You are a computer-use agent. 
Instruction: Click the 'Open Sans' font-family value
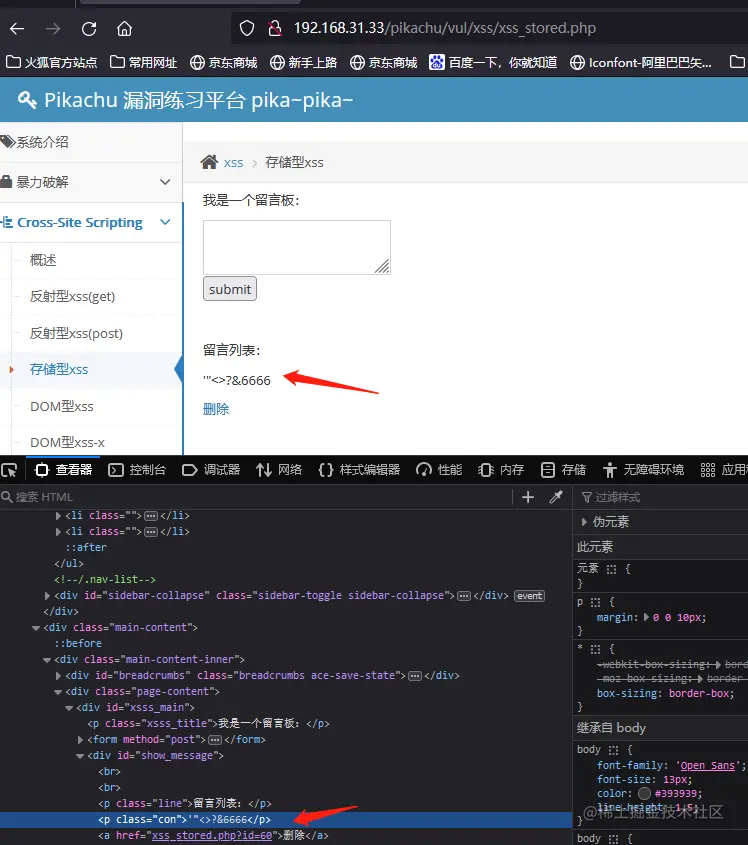[709, 765]
